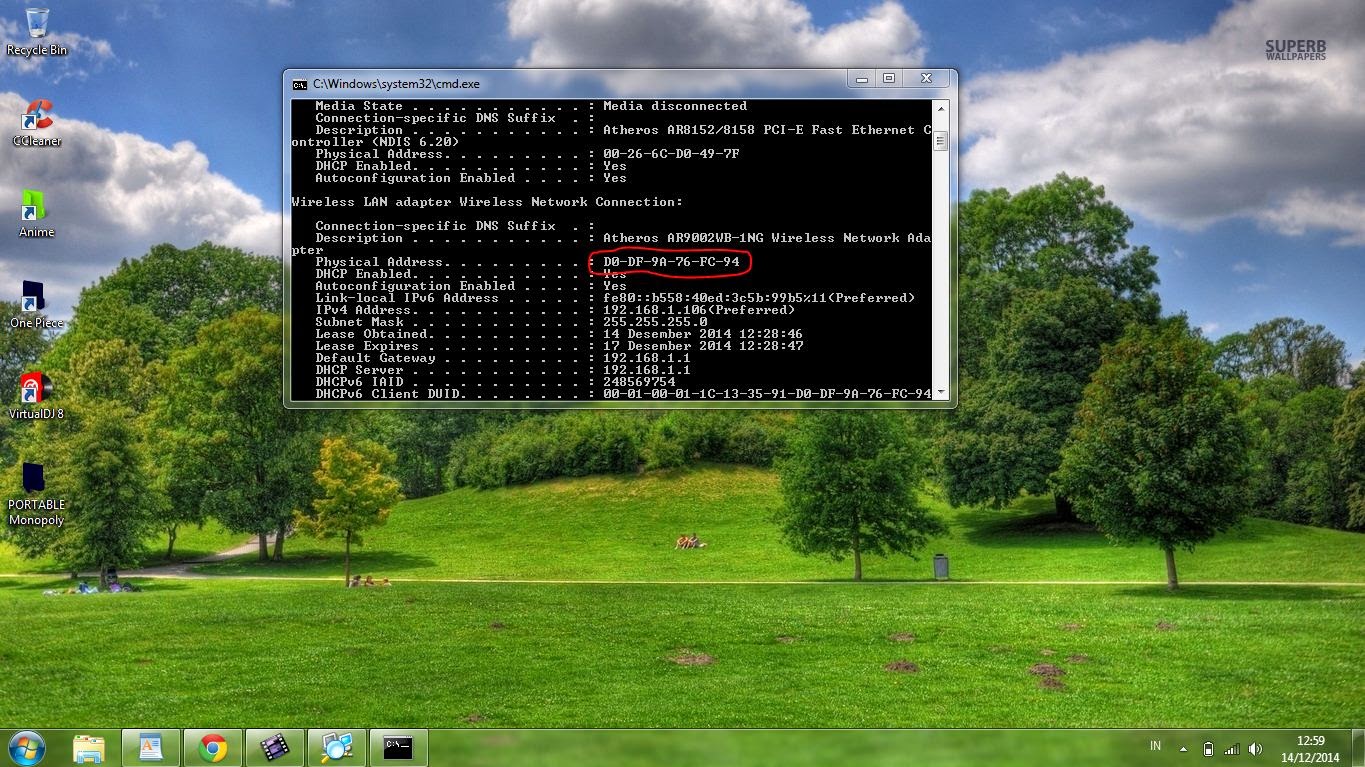This screenshot has width=1365, height=767.
Task: Open the network utility taskbar icon
Action: tap(336, 747)
